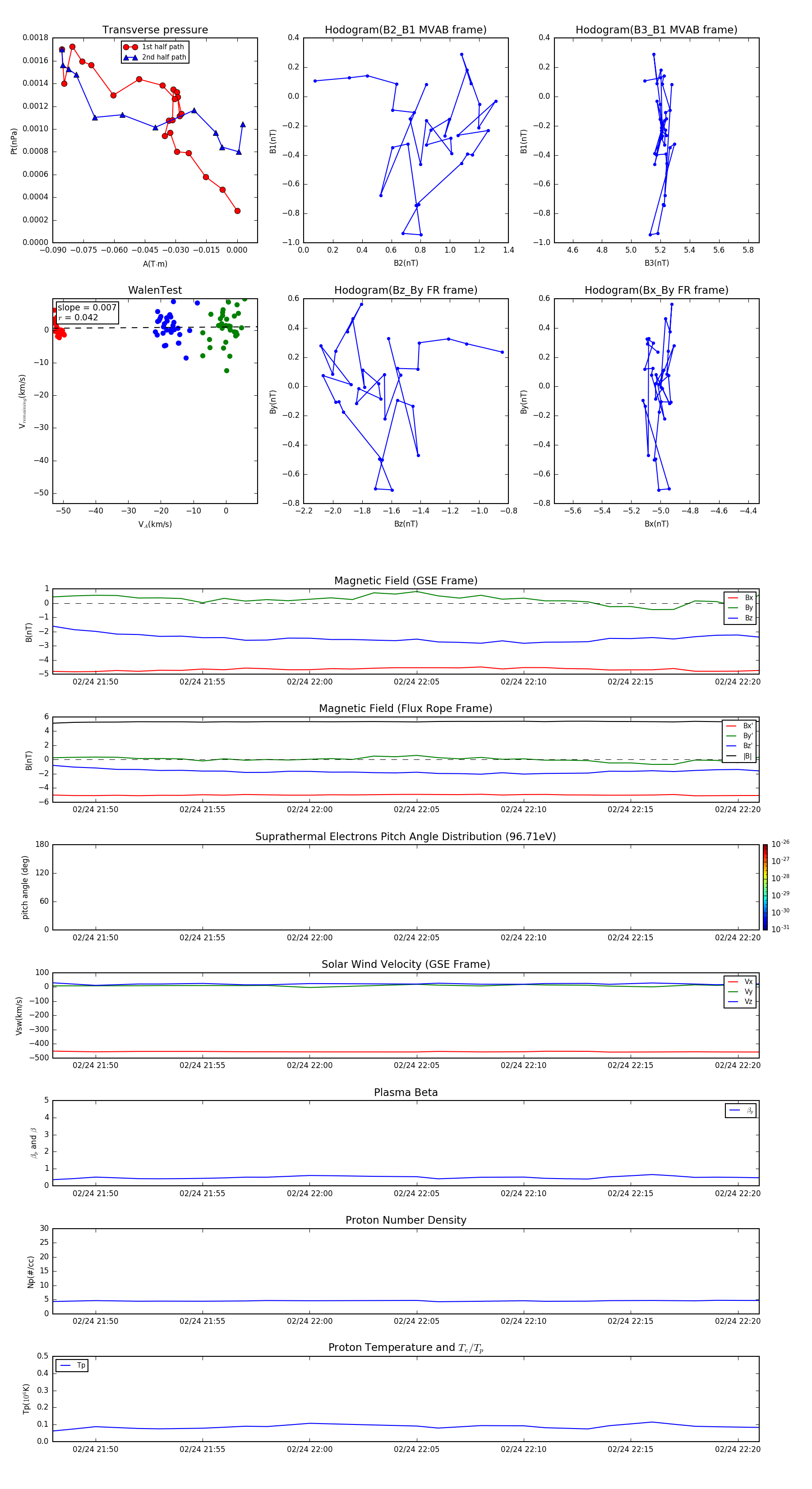Click the 'Solar Wind Velocity (GSE Frame)' title
The image size is (812, 1489).
[406, 965]
